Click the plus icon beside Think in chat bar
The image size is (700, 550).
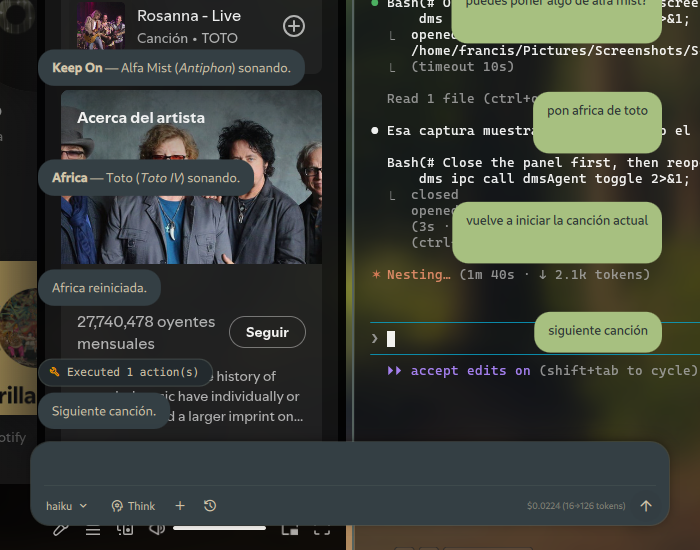pyautogui.click(x=180, y=505)
